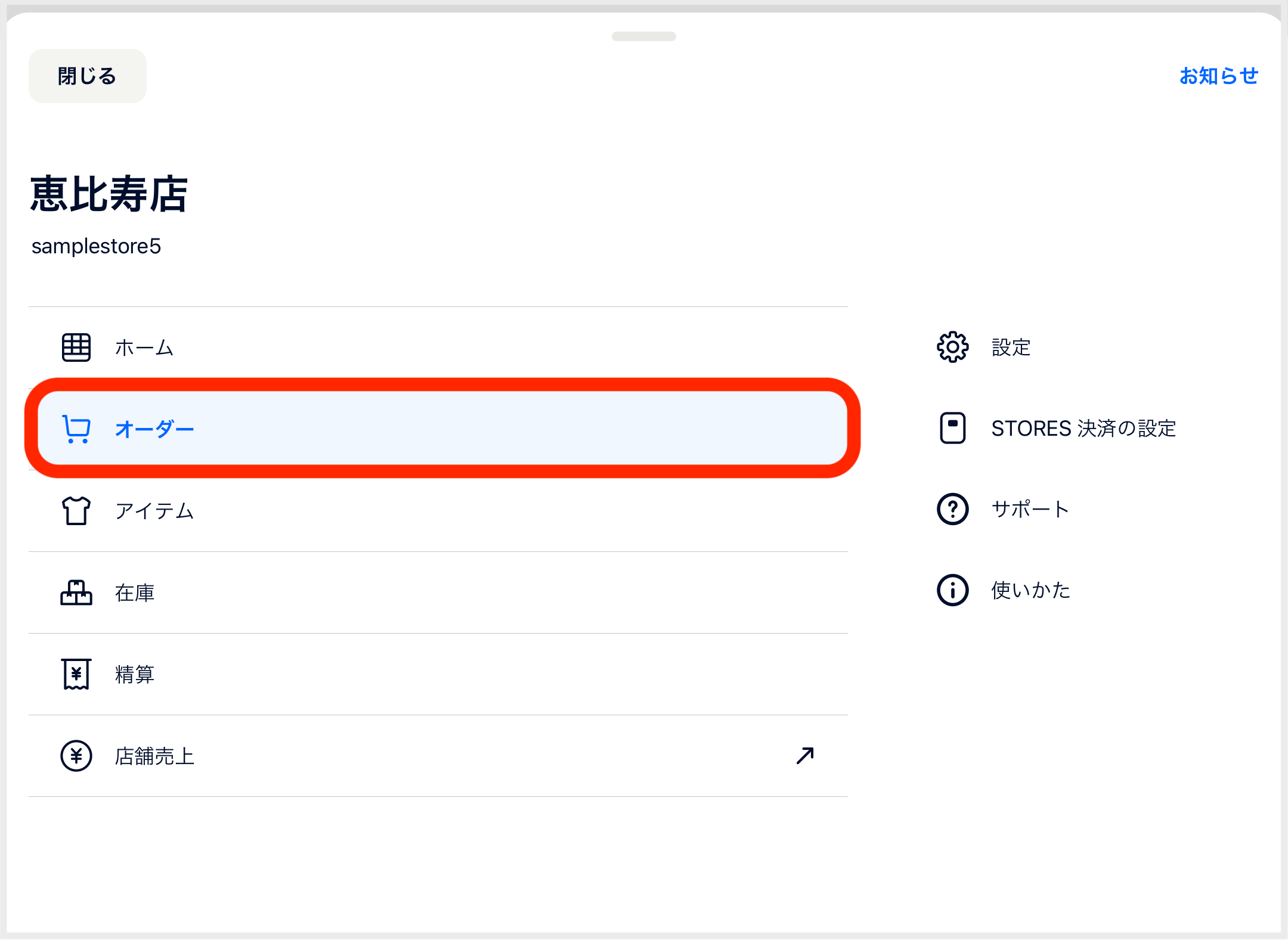This screenshot has height=940, width=1288.
Task: Close the menu with 閉じる button
Action: pos(88,76)
